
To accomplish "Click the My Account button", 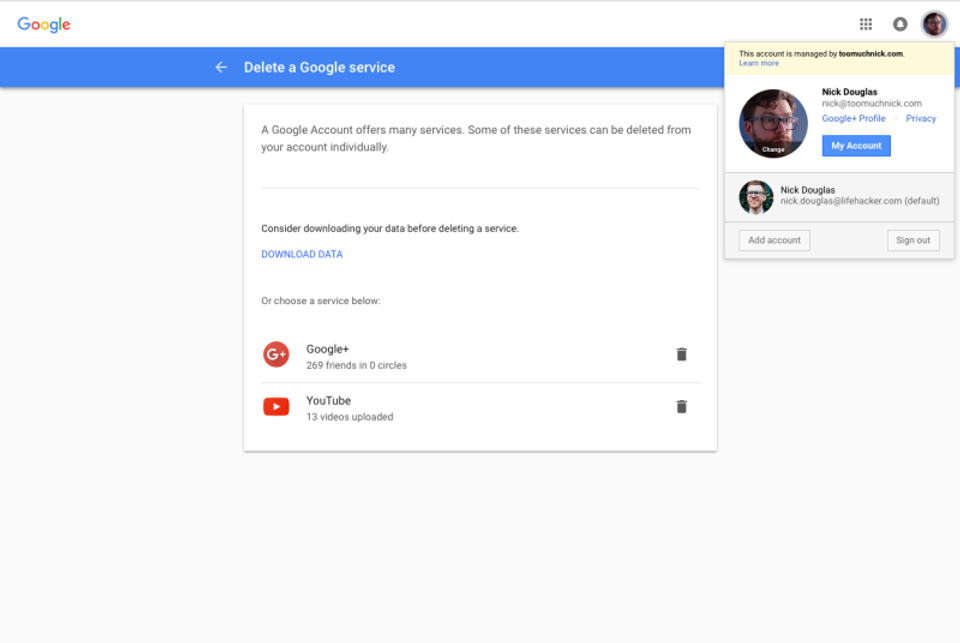I will click(x=856, y=146).
